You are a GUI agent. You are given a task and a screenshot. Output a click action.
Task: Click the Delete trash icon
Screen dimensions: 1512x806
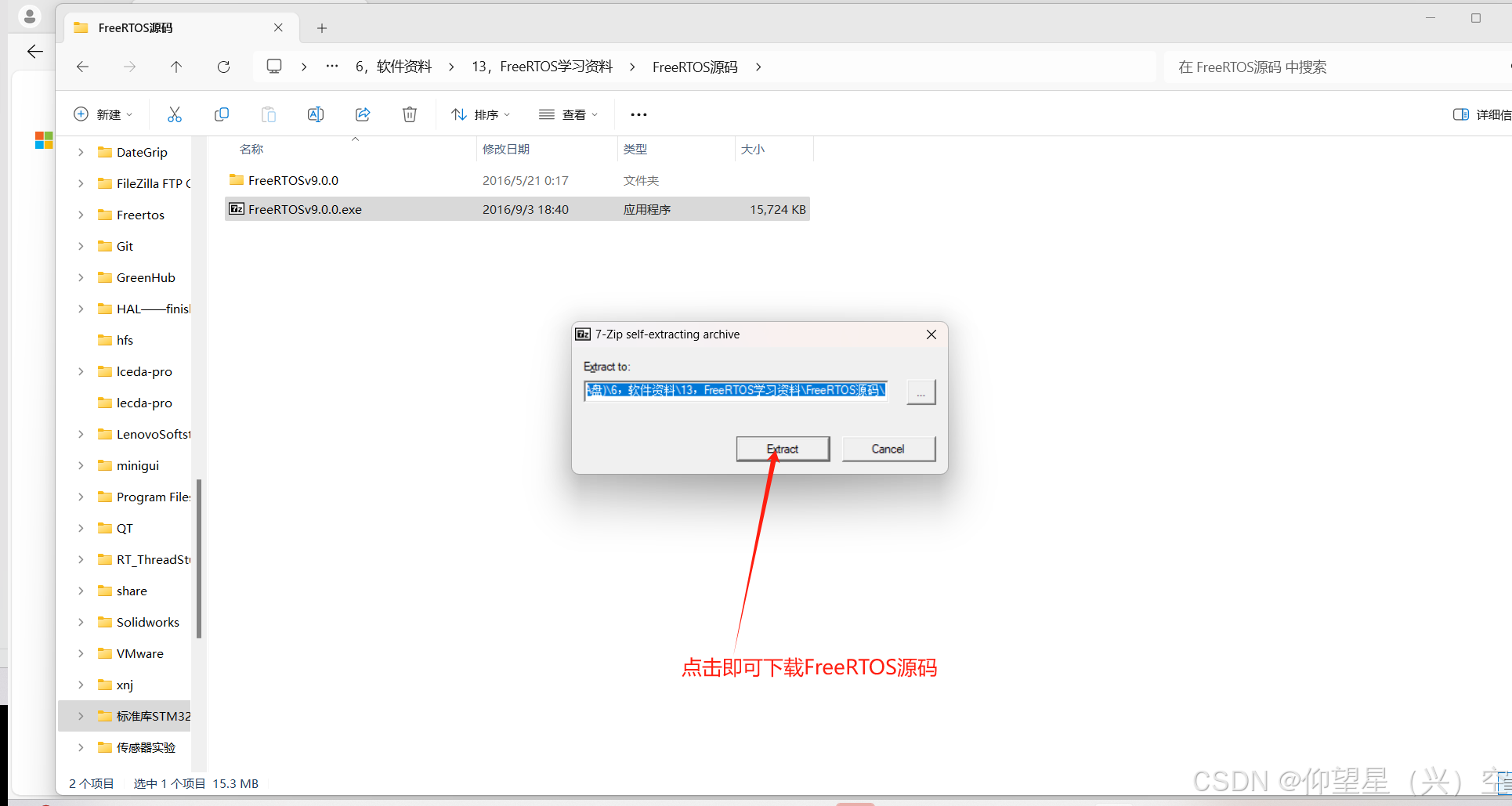(410, 114)
